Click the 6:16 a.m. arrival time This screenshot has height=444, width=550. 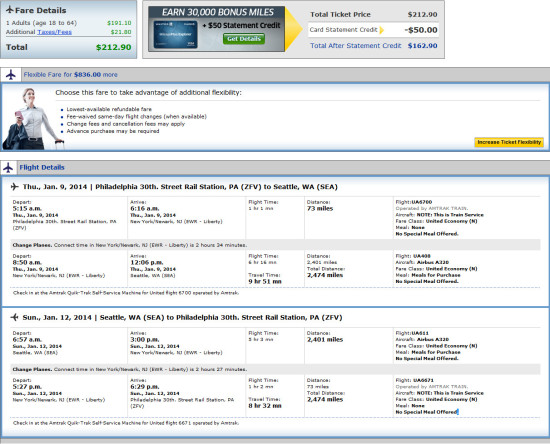click(x=145, y=208)
